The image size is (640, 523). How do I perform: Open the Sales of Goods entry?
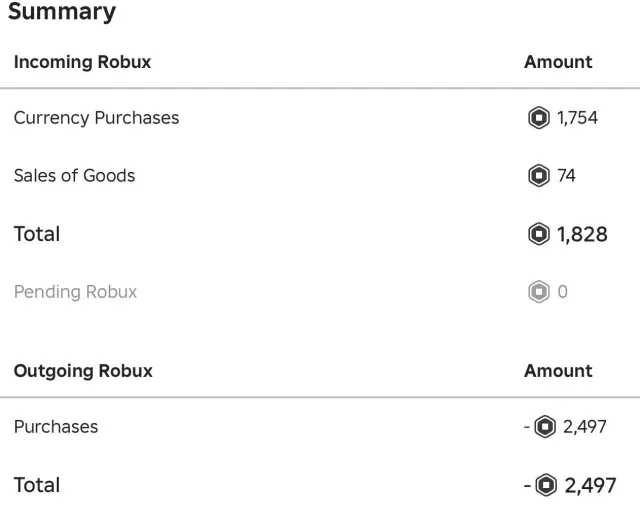coord(74,176)
